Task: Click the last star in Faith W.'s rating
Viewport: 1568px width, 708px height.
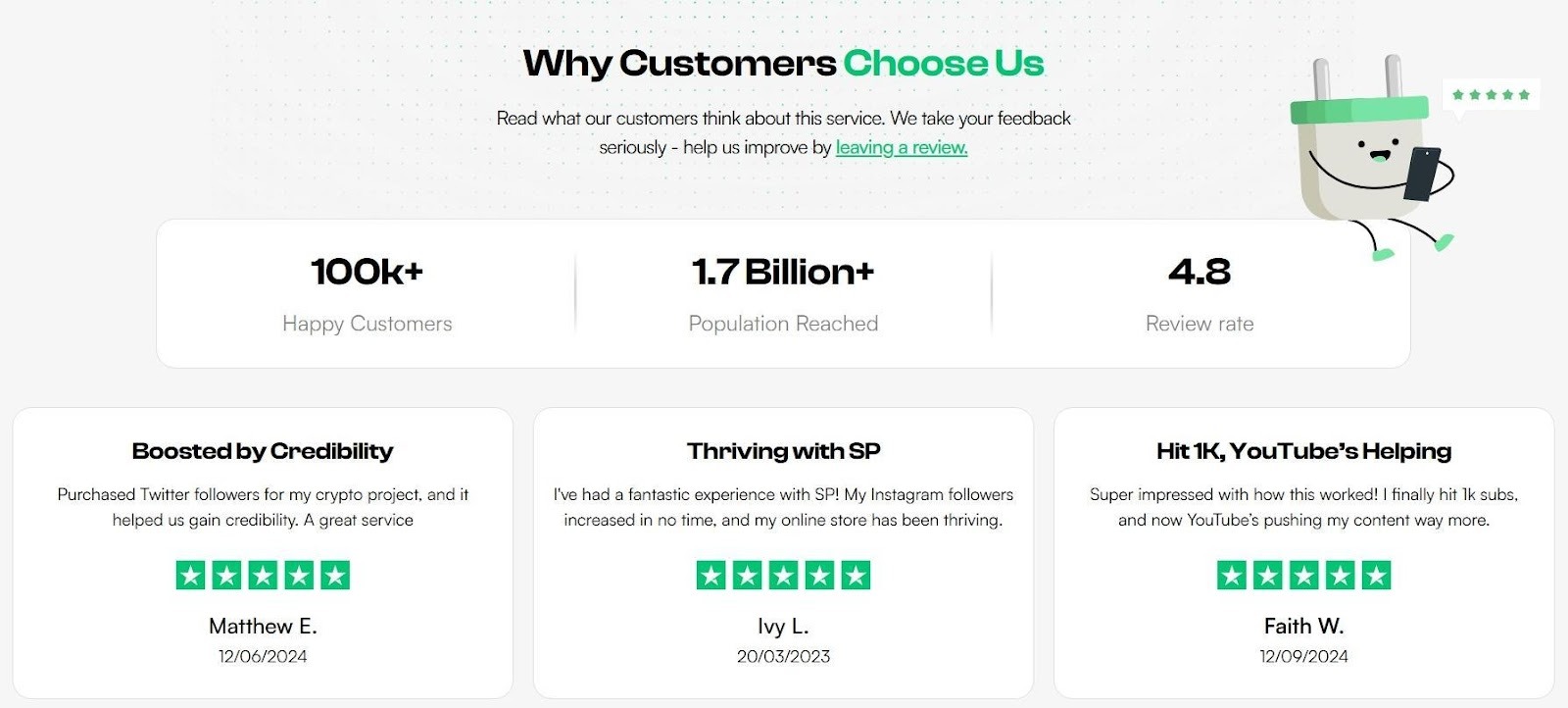Action: [1376, 576]
